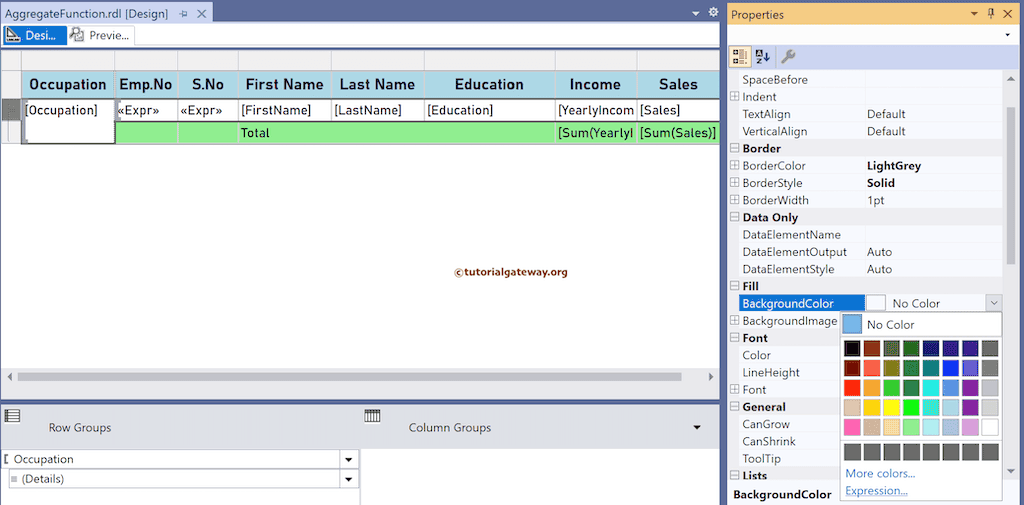Expand the BorderColor property

coord(735,166)
